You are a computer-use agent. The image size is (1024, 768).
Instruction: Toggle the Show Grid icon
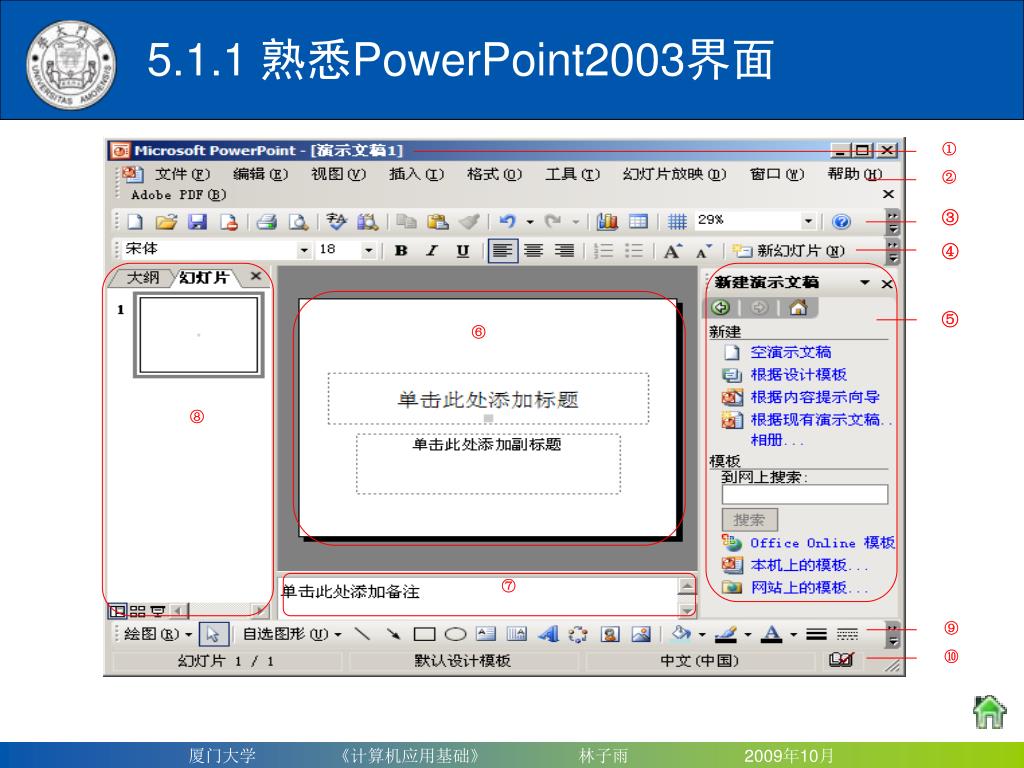[x=677, y=221]
